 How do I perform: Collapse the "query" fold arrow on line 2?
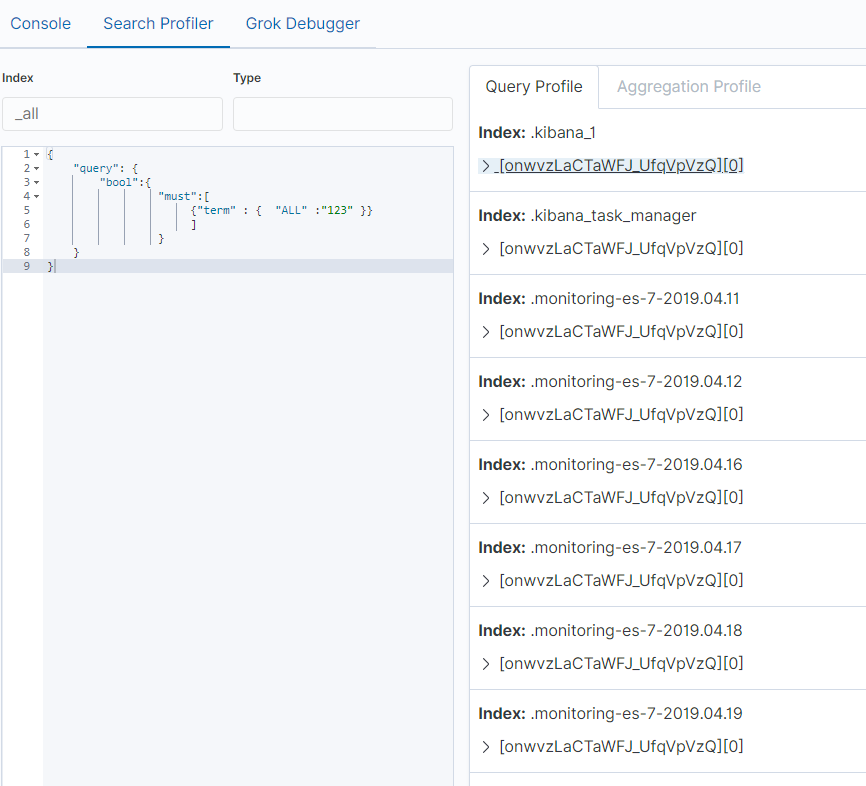point(36,168)
